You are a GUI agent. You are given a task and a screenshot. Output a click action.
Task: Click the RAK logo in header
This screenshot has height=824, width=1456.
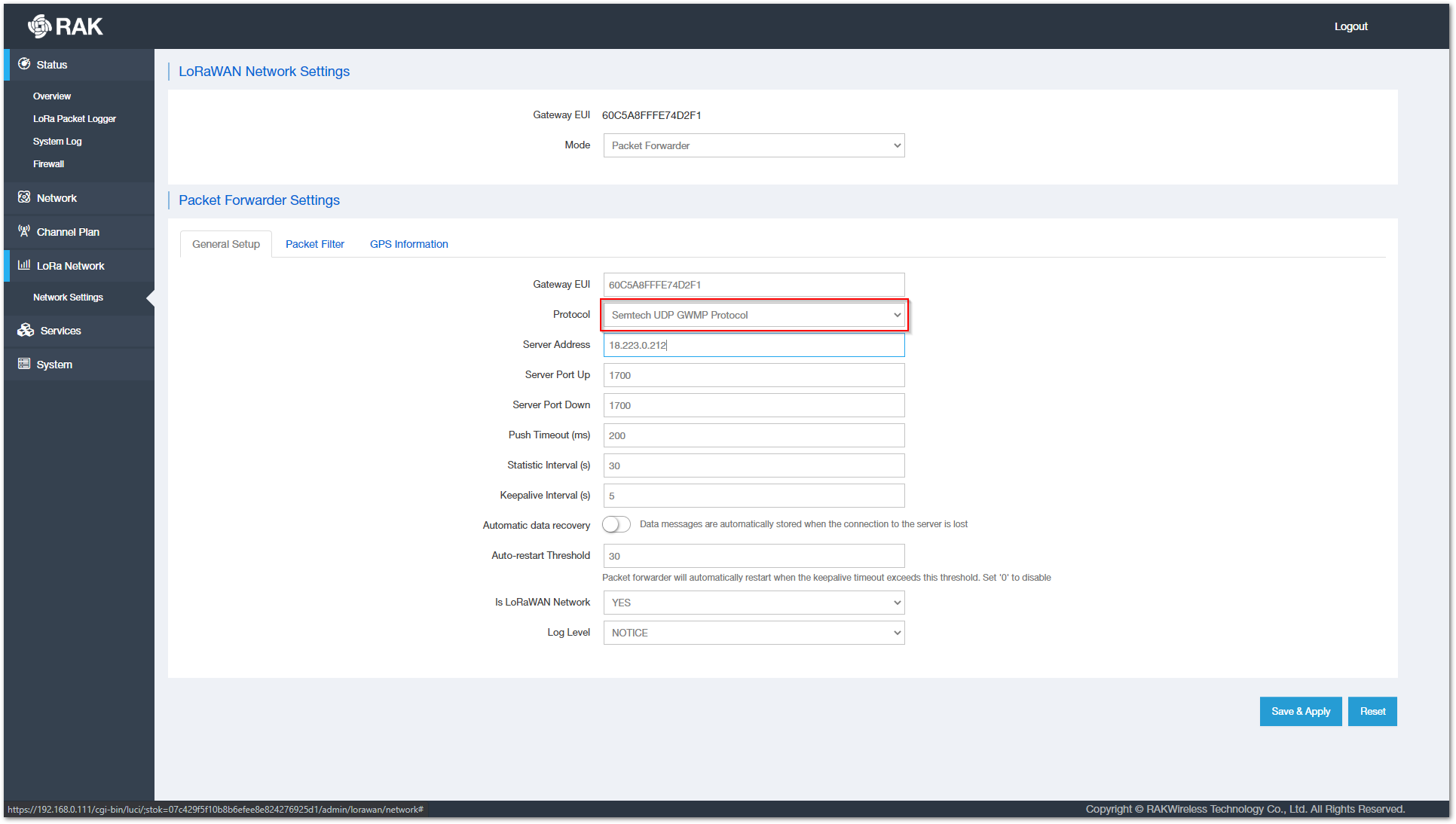pyautogui.click(x=65, y=26)
